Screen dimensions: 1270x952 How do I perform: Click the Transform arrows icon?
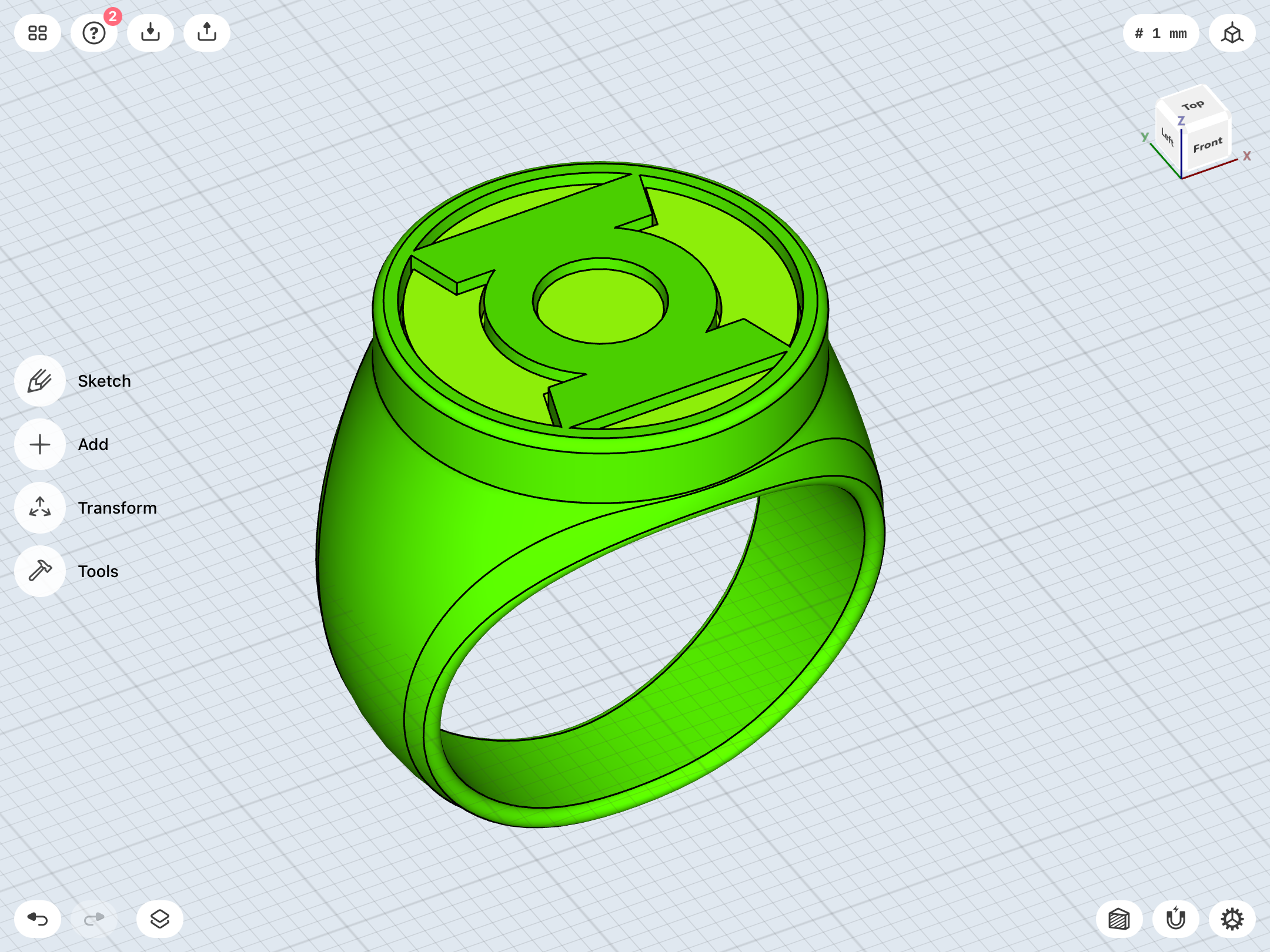tap(40, 508)
